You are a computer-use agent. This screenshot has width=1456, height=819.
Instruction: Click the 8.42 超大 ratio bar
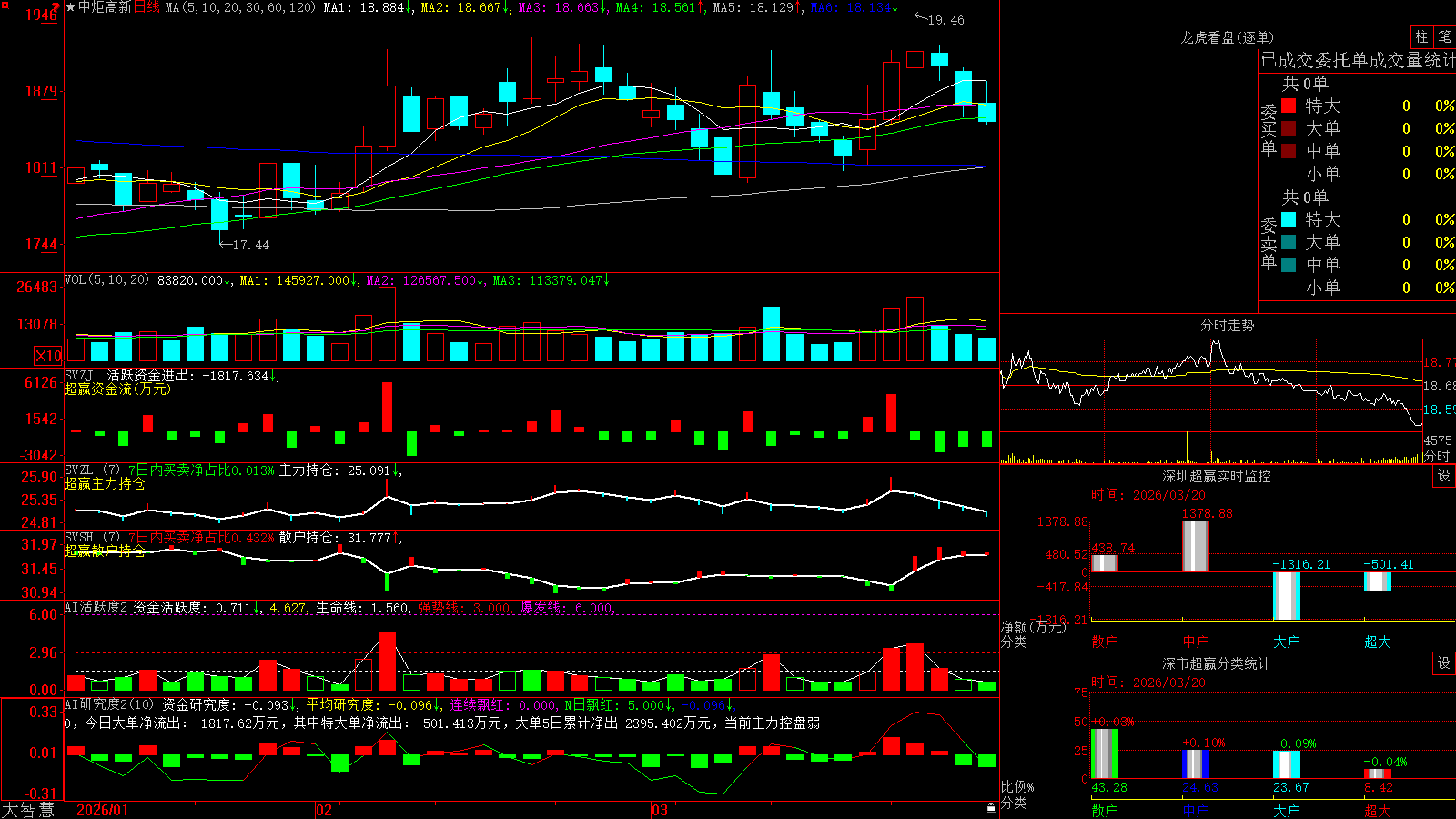[x=1378, y=774]
